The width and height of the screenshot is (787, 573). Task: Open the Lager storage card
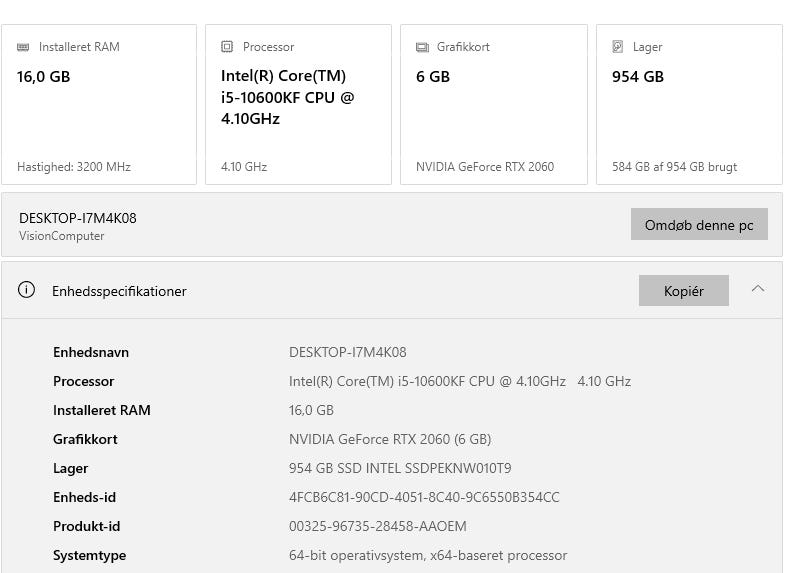688,105
